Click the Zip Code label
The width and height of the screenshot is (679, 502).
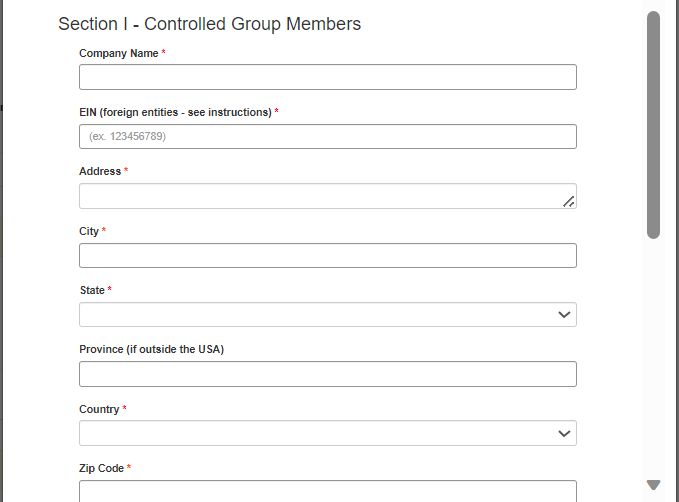point(101,468)
